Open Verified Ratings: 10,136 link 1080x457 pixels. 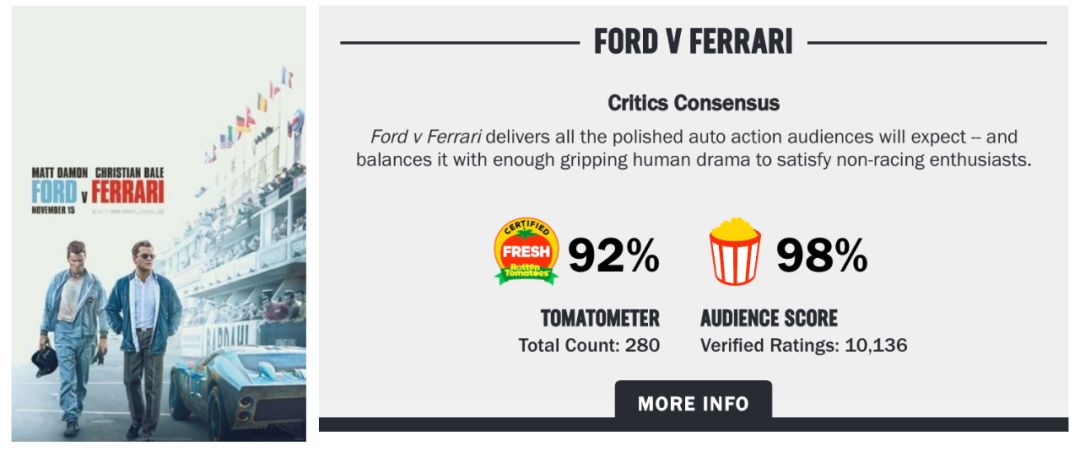[804, 346]
